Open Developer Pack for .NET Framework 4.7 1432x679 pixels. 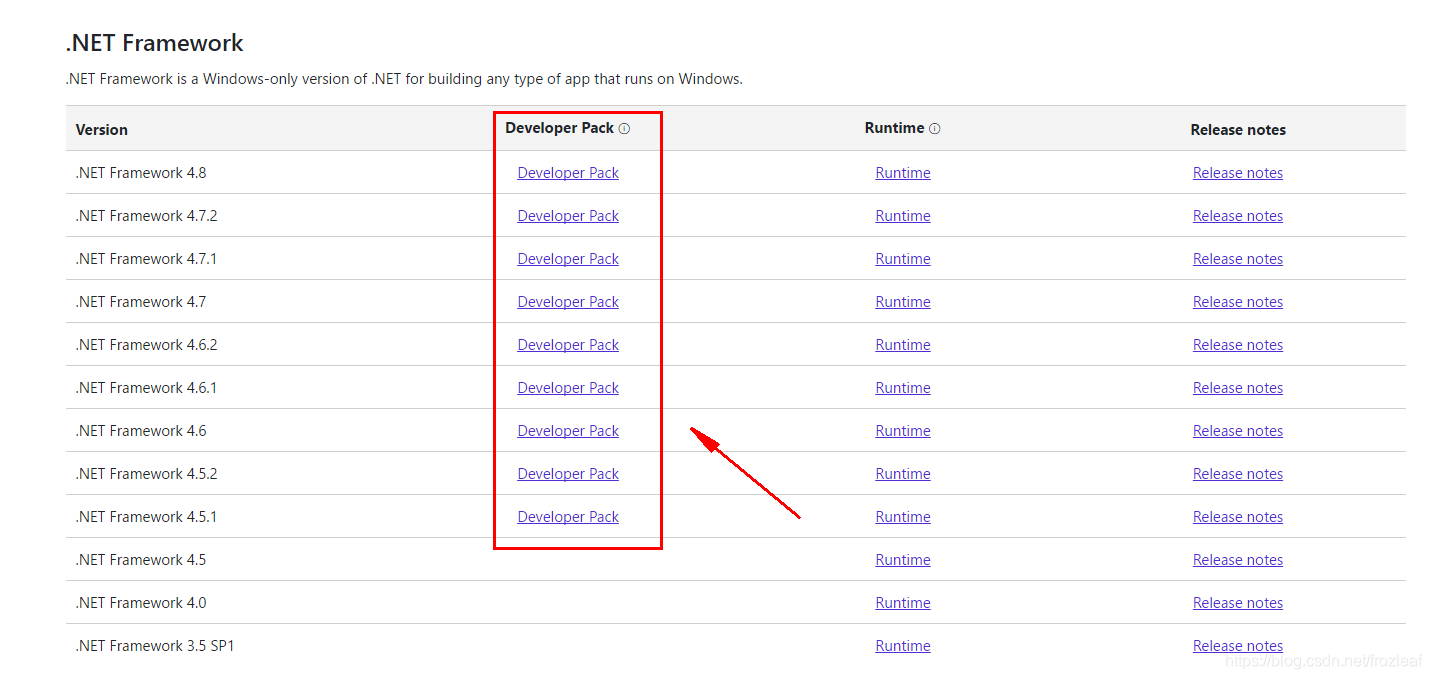coord(568,302)
